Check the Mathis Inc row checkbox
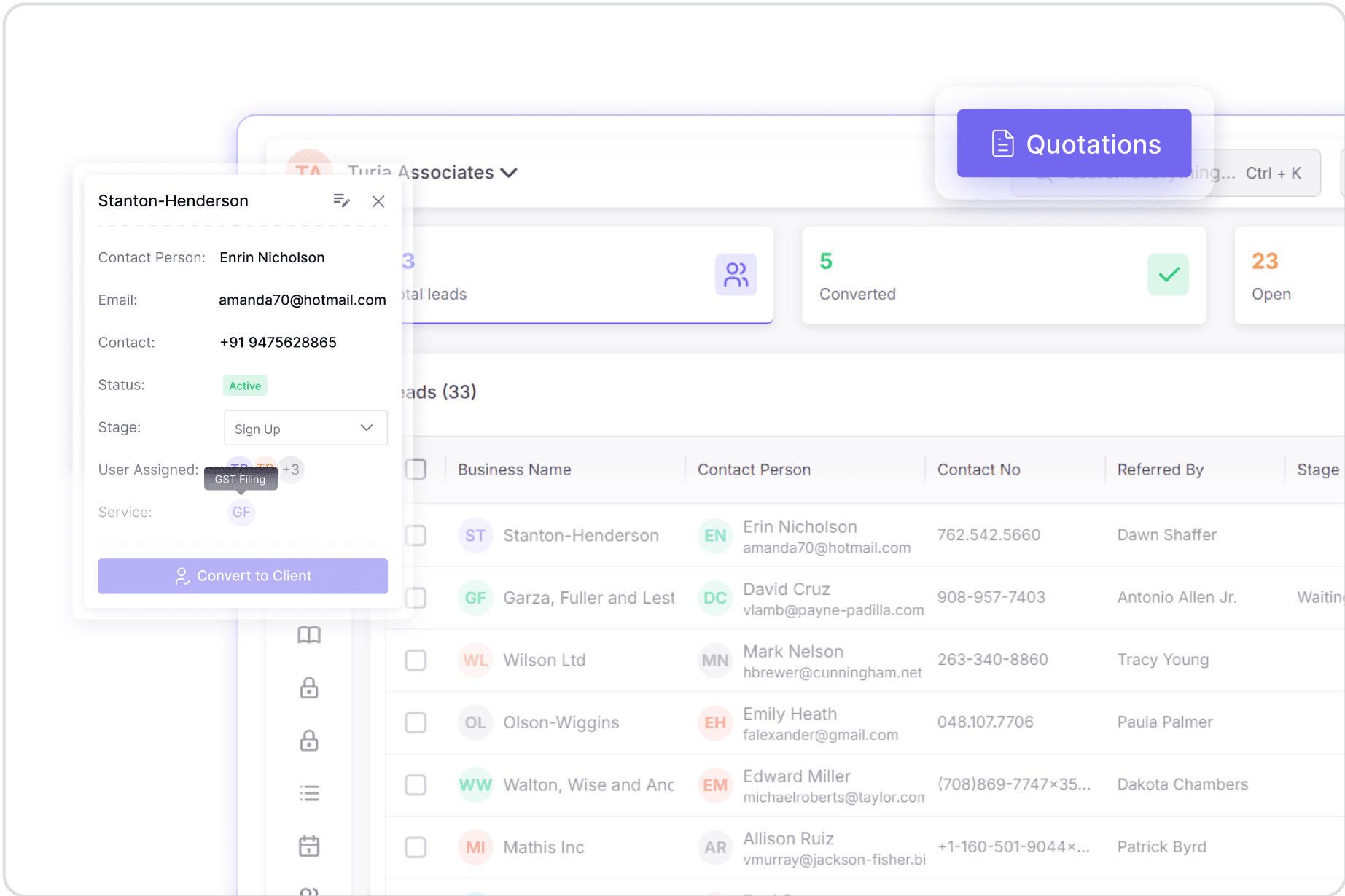This screenshot has height=896, width=1345. point(416,847)
